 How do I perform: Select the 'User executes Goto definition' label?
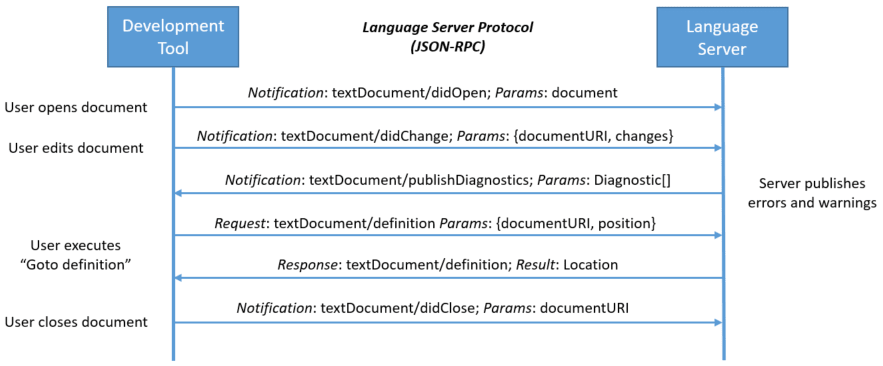point(76,255)
